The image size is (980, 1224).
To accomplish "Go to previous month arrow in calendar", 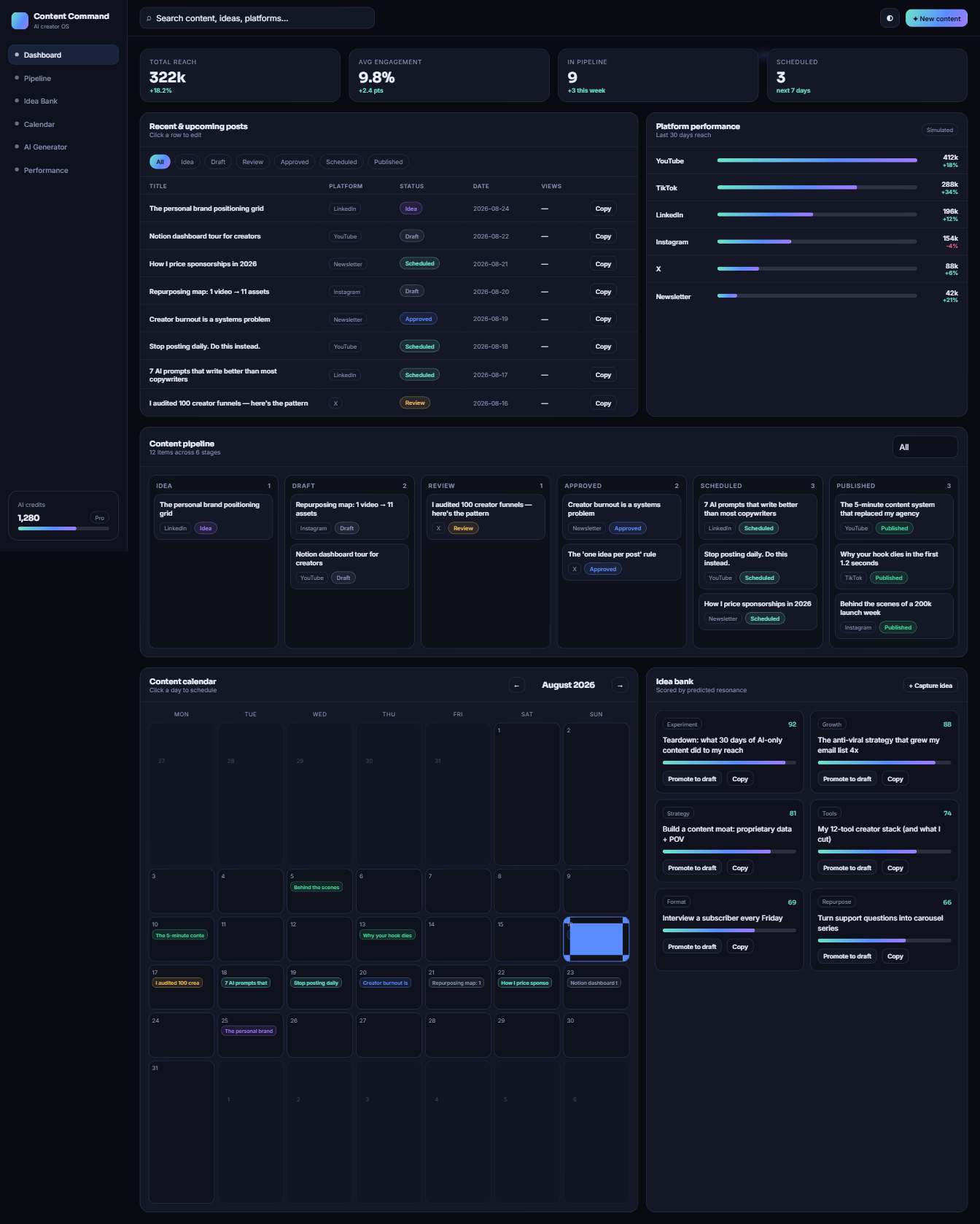I will (x=516, y=685).
